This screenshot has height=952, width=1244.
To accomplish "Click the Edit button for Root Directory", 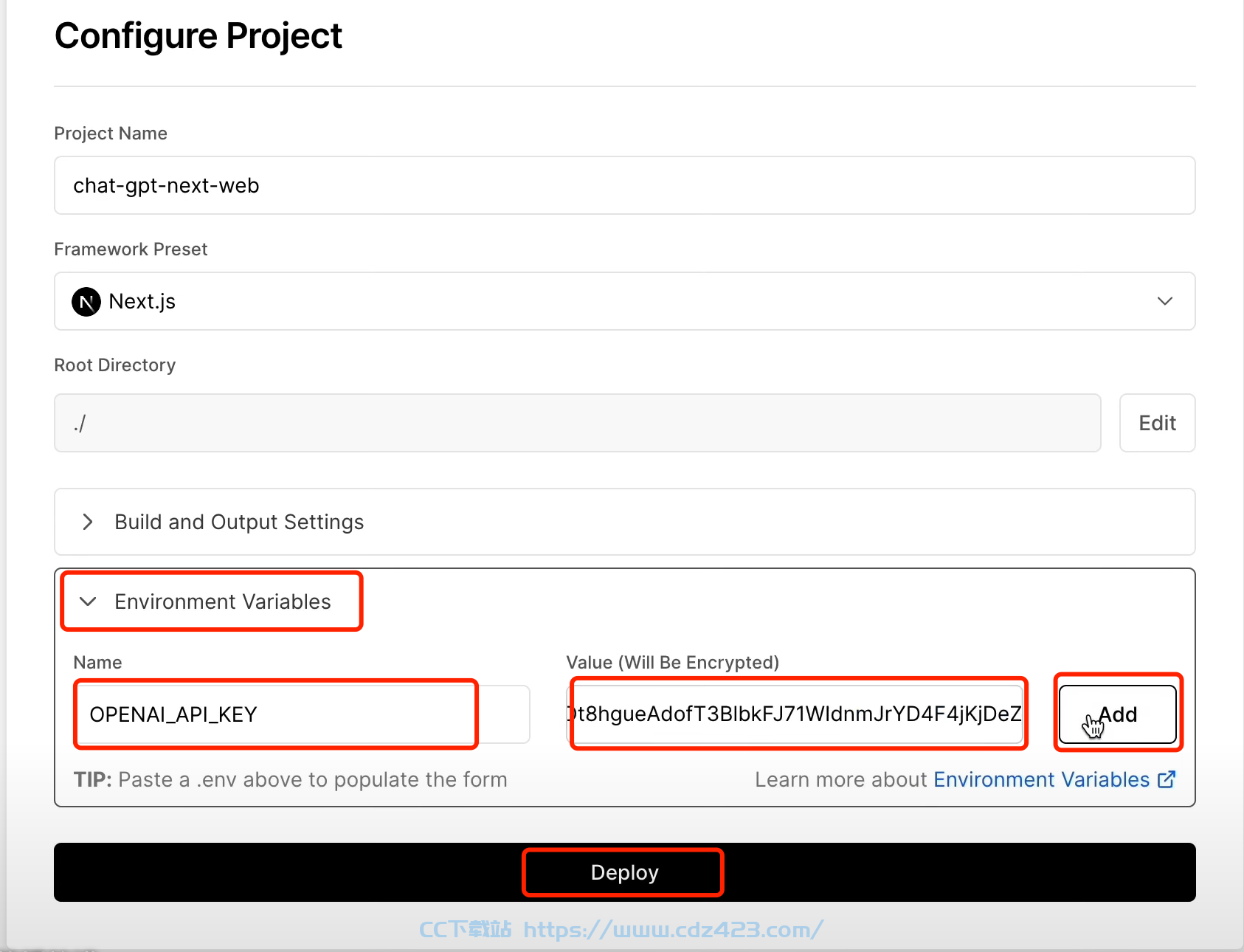I will (1157, 423).
